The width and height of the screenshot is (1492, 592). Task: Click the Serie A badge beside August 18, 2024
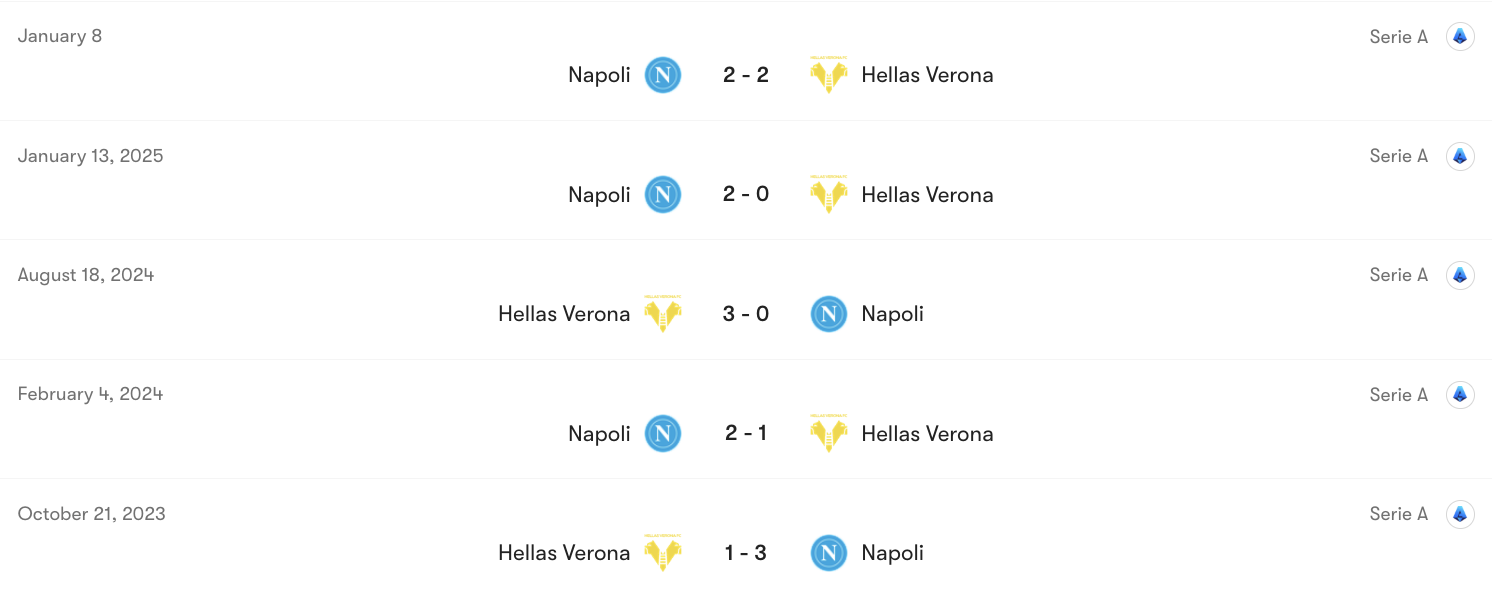point(1460,275)
